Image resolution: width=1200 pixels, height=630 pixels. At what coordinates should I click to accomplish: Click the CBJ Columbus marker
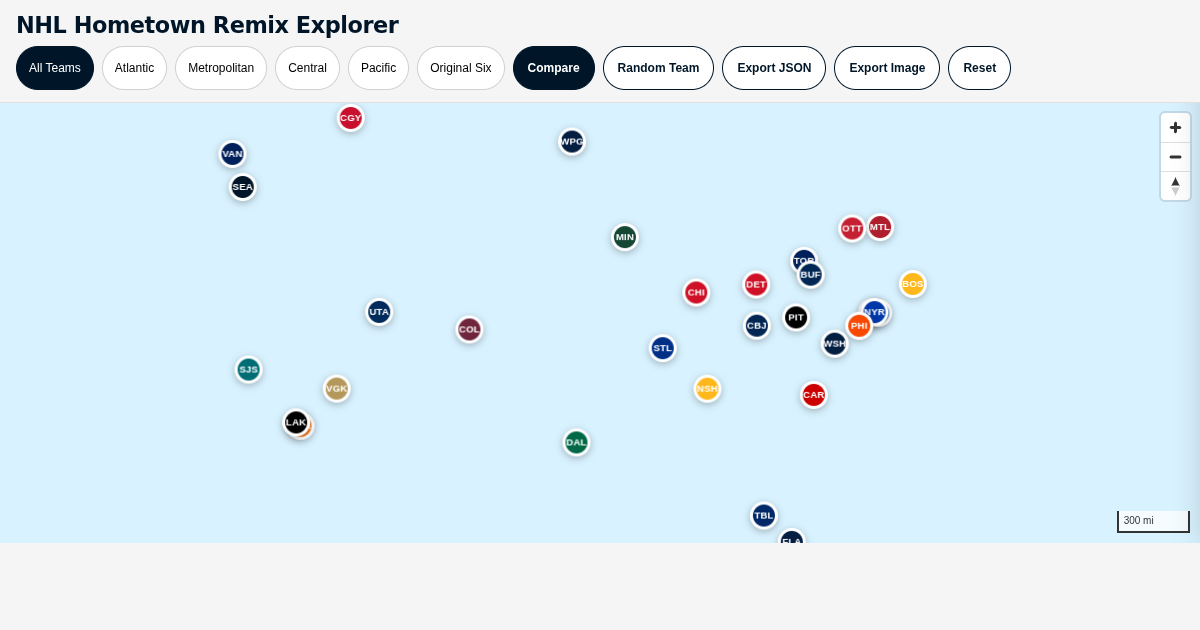point(756,326)
